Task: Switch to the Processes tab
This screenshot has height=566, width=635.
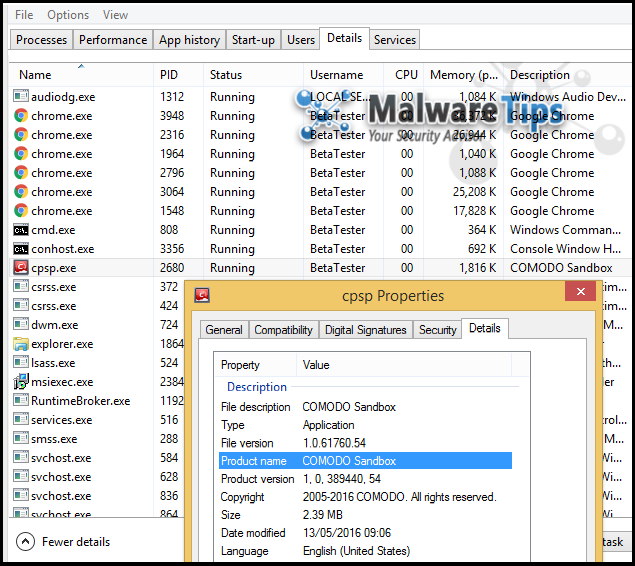Action: (x=41, y=40)
